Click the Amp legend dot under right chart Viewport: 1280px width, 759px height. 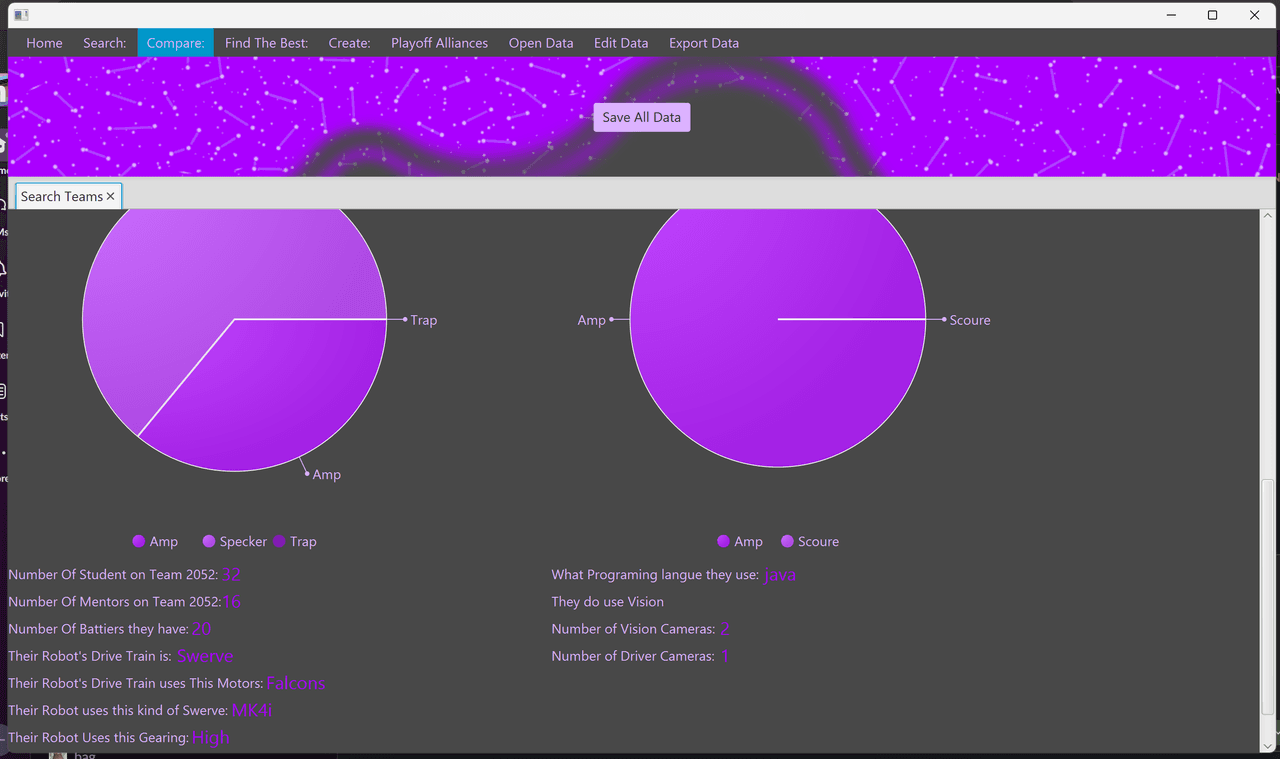tap(723, 542)
